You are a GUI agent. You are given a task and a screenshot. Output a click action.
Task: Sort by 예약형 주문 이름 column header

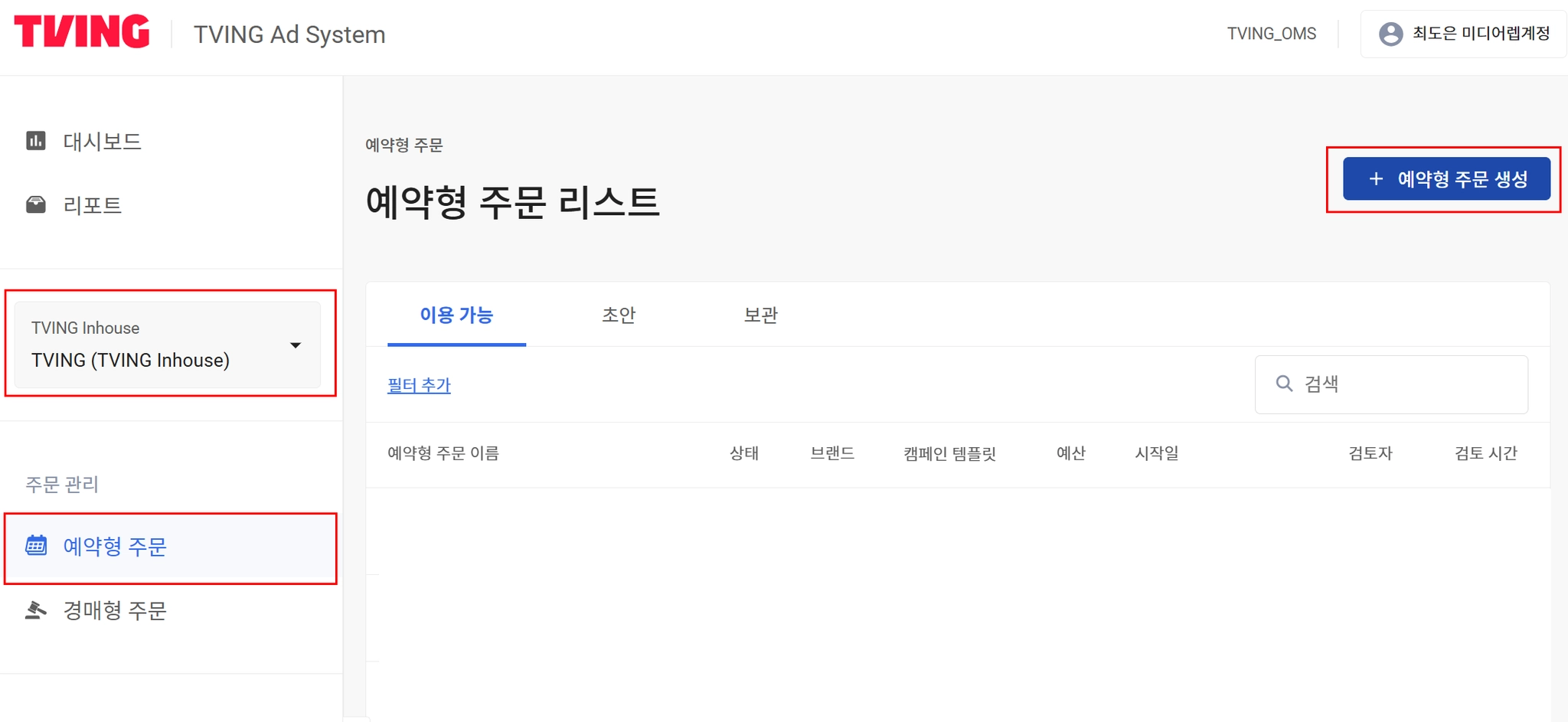[x=443, y=453]
